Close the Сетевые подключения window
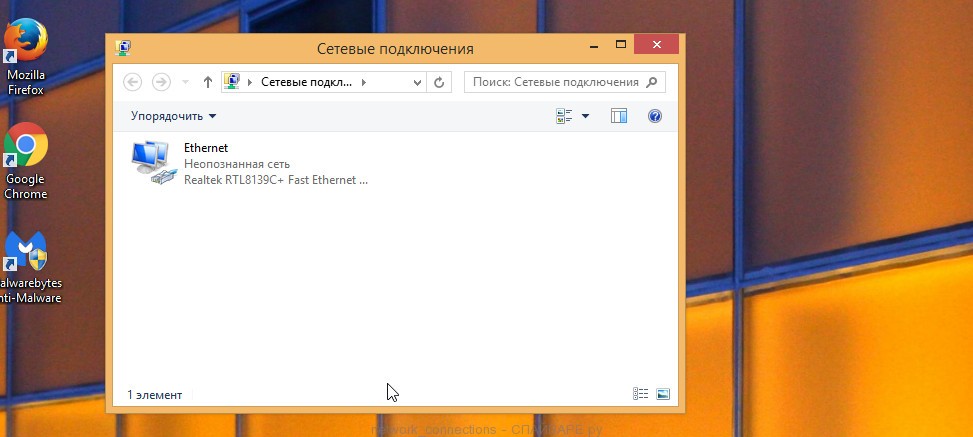 pos(657,44)
